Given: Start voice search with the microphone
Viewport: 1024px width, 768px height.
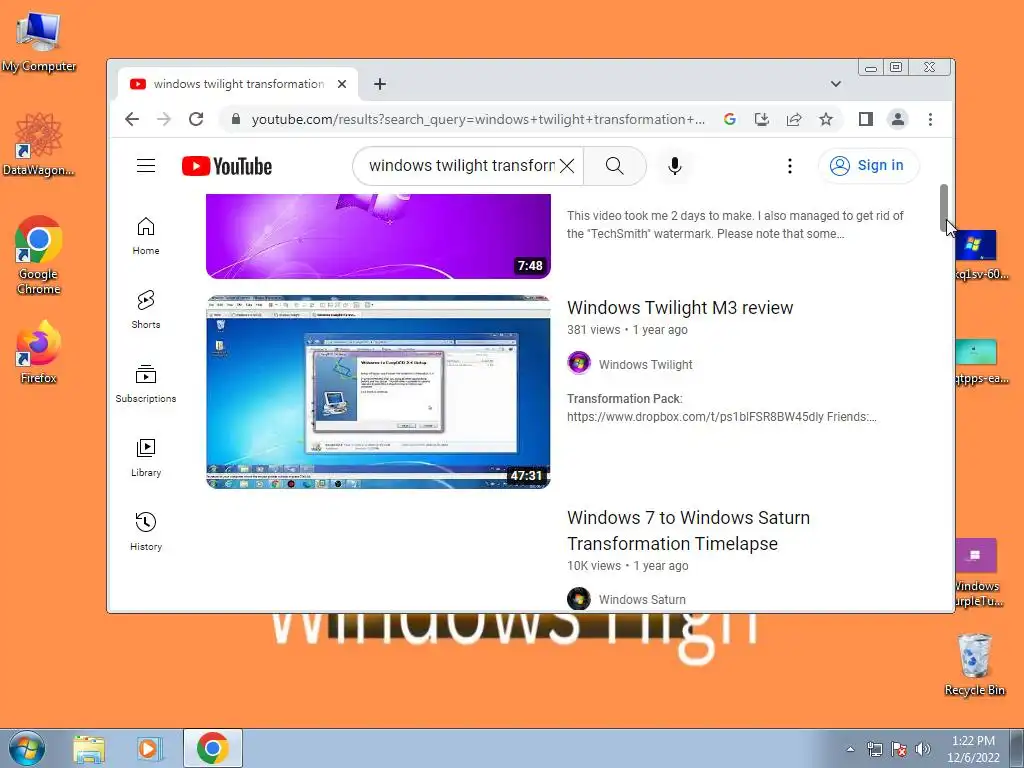Looking at the screenshot, I should click(x=675, y=166).
